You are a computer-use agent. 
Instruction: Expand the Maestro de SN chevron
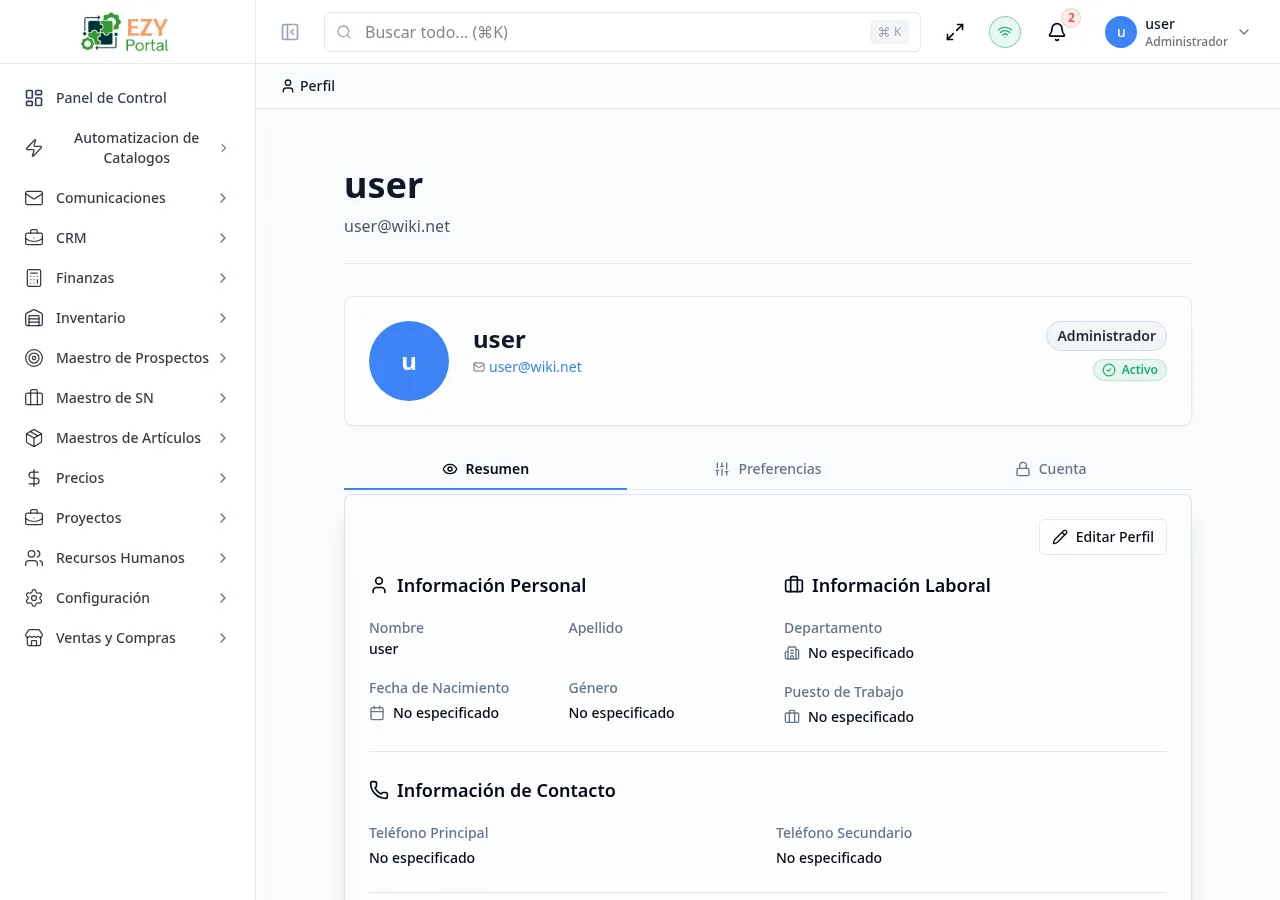point(223,398)
